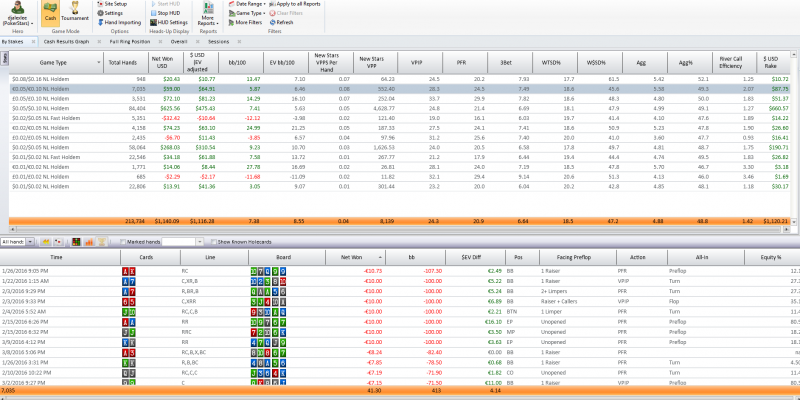Click the card/dice icon in hands toolbar

(59, 241)
